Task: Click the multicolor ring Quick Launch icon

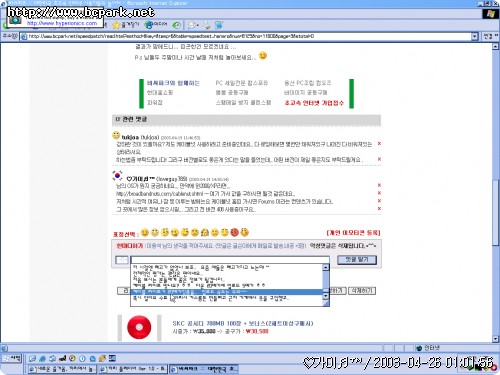Action: coord(72,359)
